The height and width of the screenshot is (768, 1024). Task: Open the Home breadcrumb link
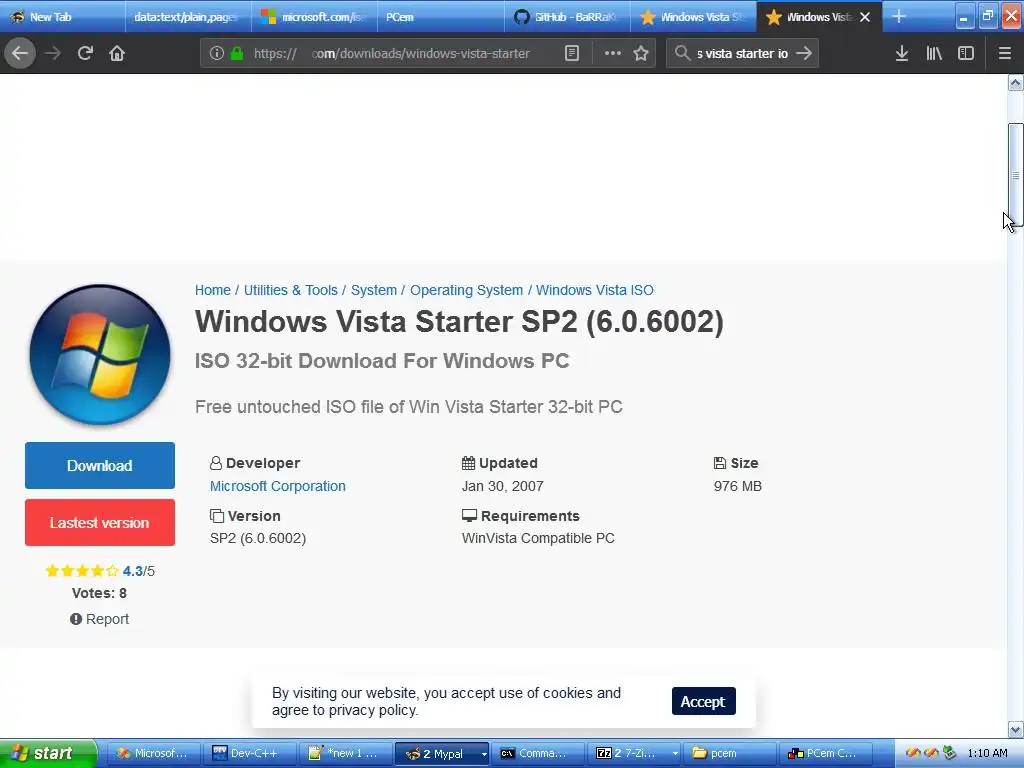(x=213, y=290)
